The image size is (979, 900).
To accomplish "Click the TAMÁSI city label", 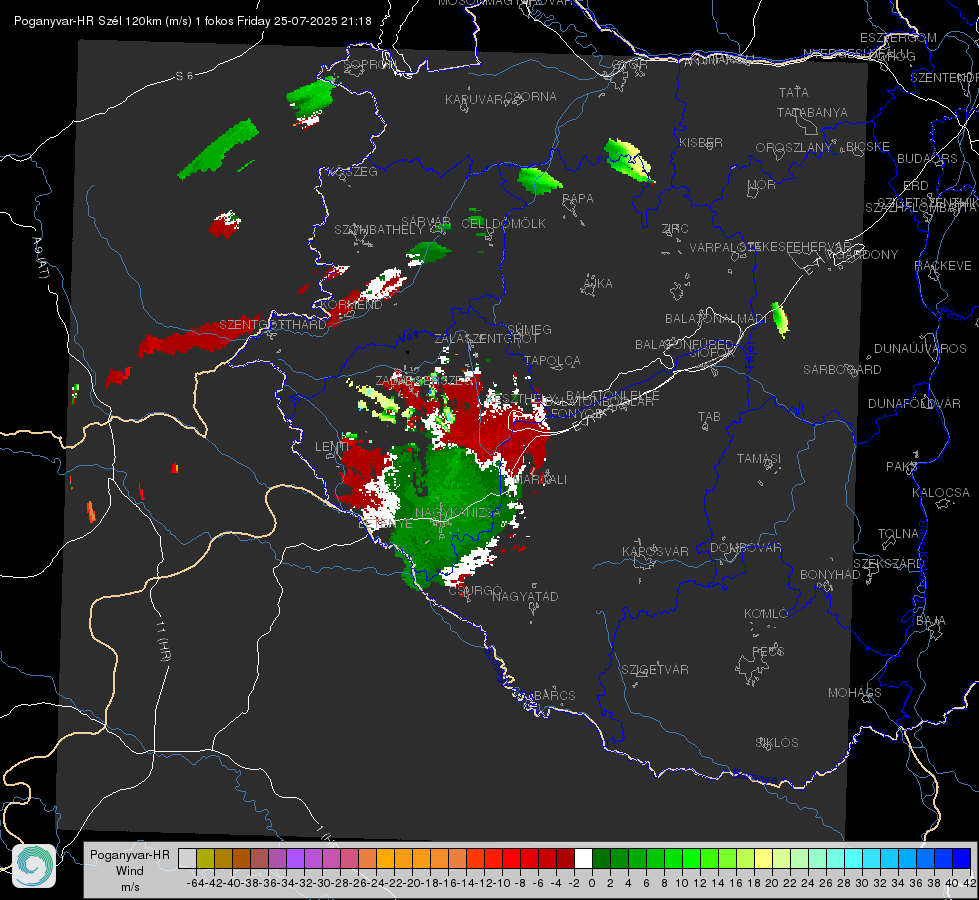I will [759, 459].
